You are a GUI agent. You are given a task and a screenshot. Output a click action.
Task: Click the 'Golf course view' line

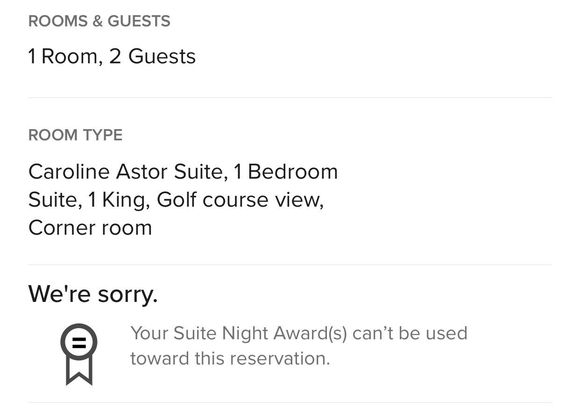click(x=240, y=200)
